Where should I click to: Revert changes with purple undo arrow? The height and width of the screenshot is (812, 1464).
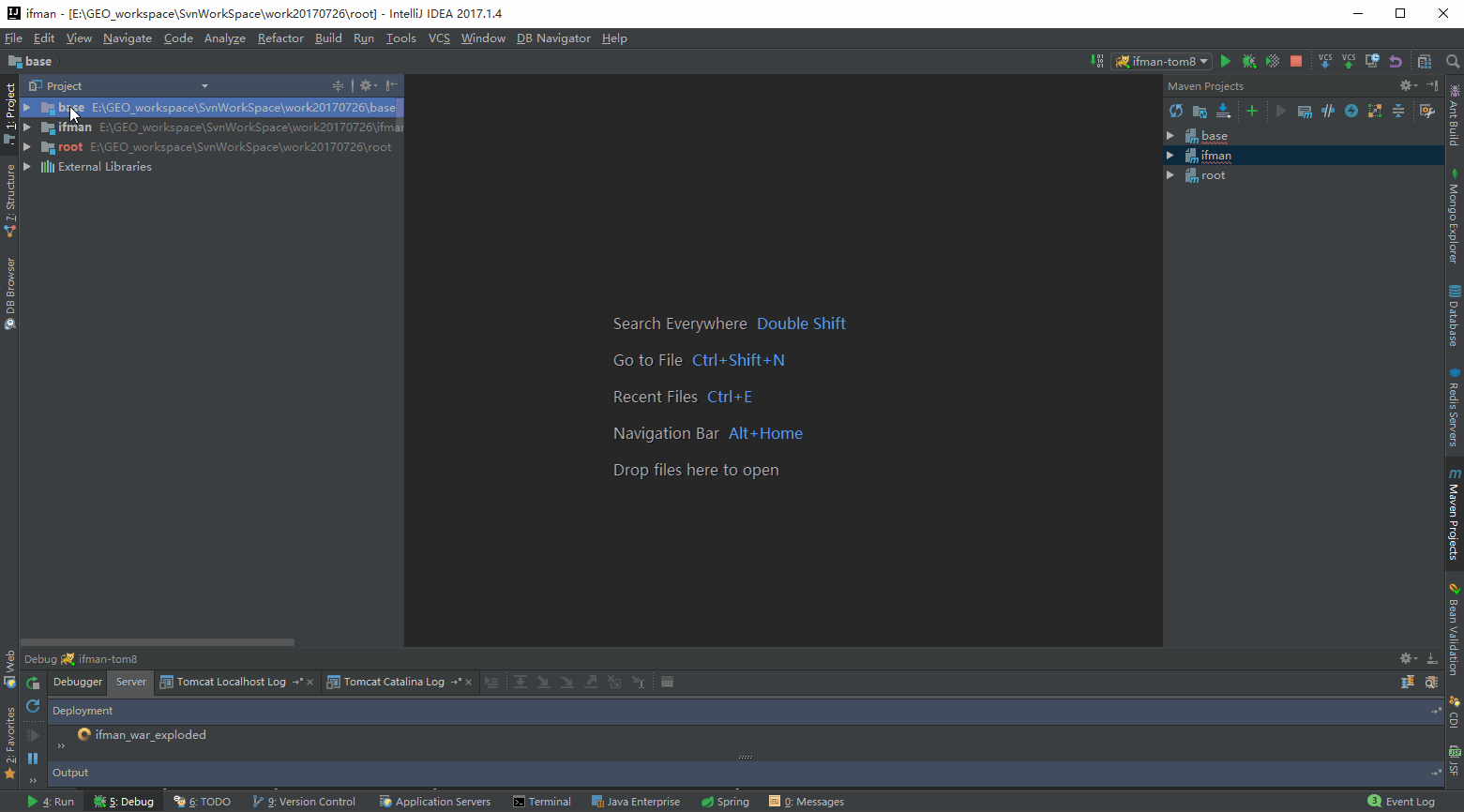pos(1396,61)
